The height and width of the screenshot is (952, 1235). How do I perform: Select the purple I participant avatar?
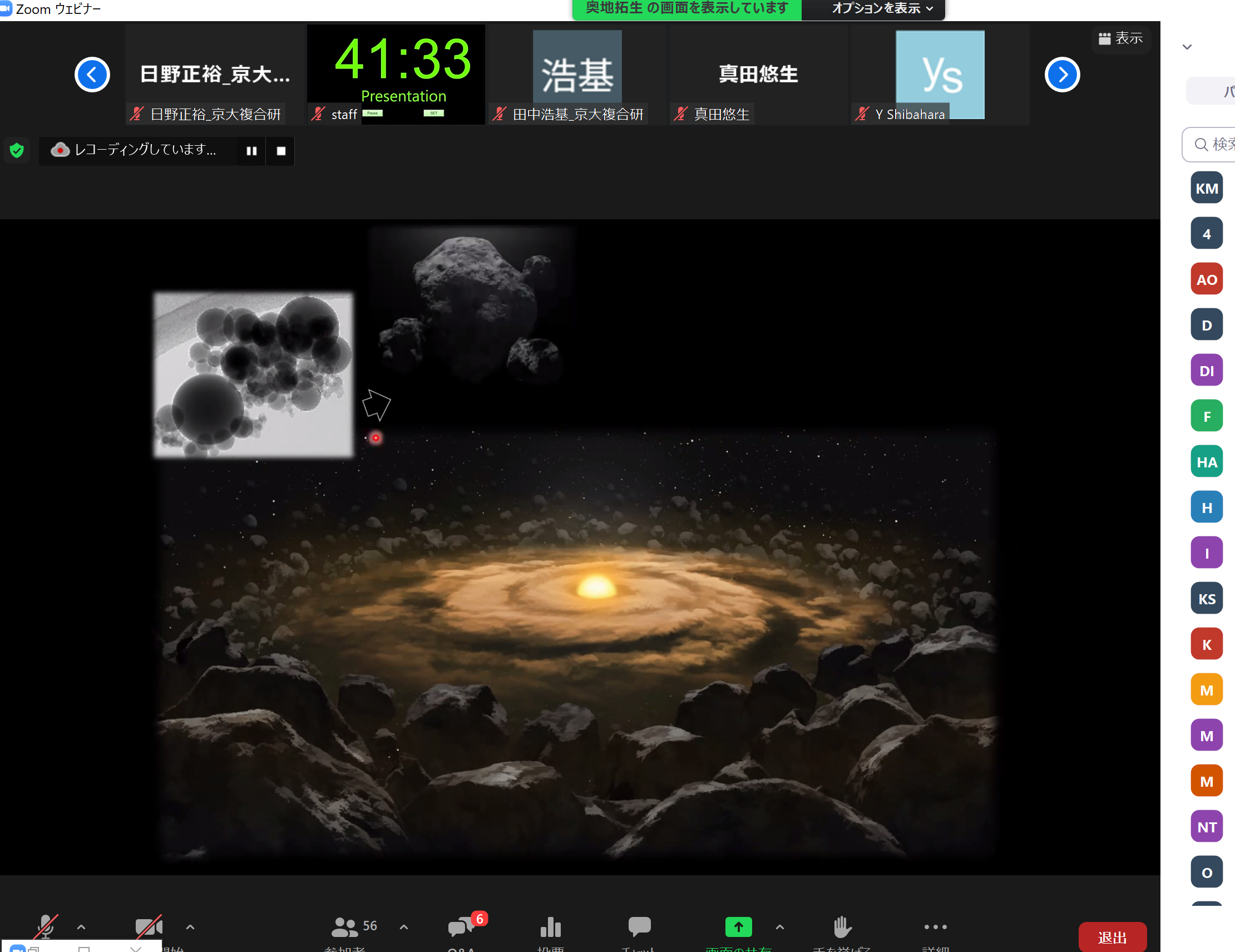(x=1207, y=553)
